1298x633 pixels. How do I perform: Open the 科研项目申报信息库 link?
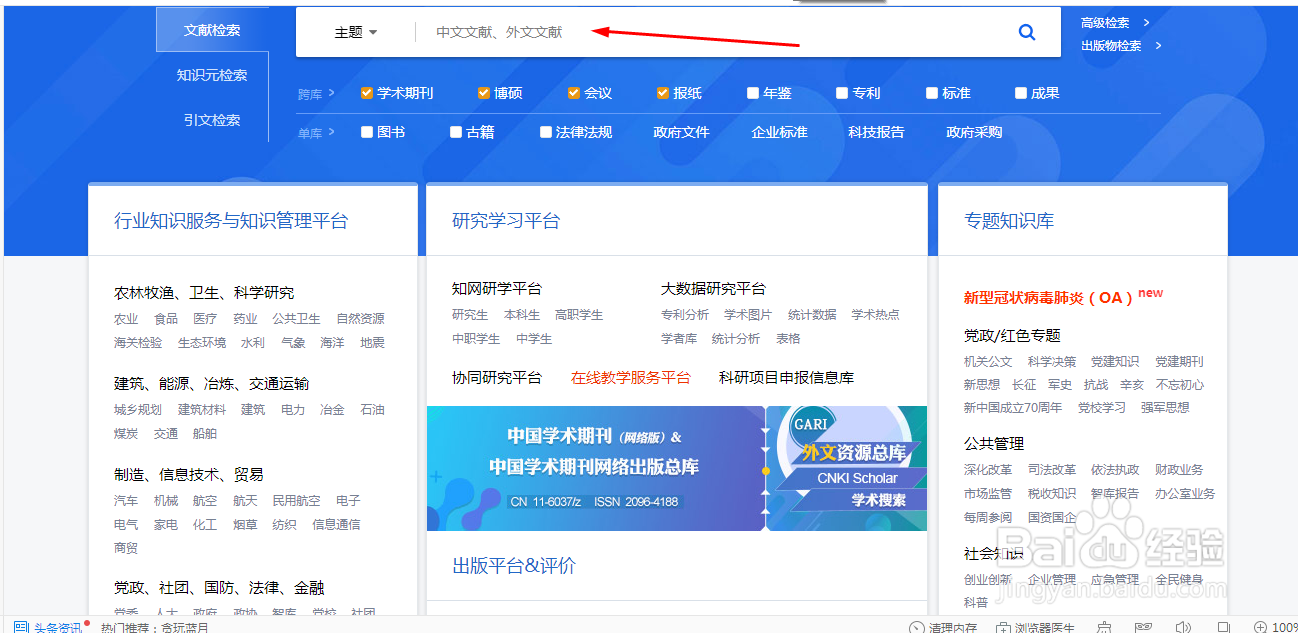786,378
